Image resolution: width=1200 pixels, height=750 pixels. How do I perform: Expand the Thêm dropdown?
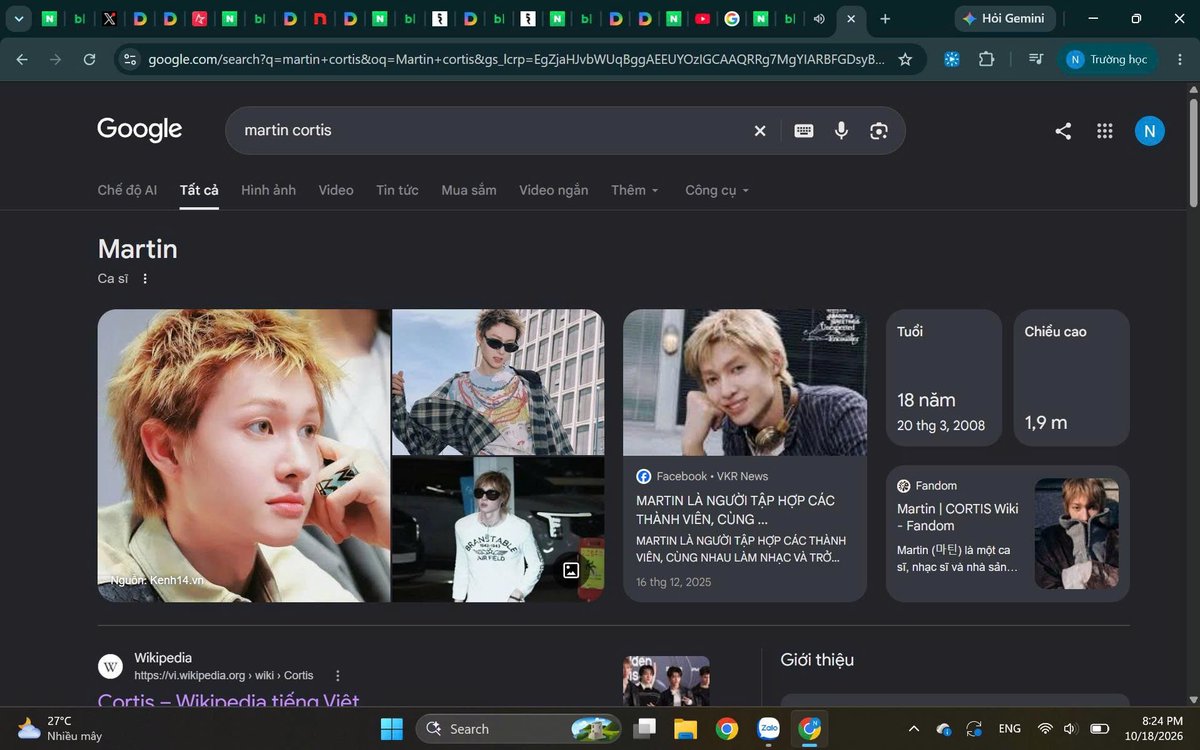635,190
